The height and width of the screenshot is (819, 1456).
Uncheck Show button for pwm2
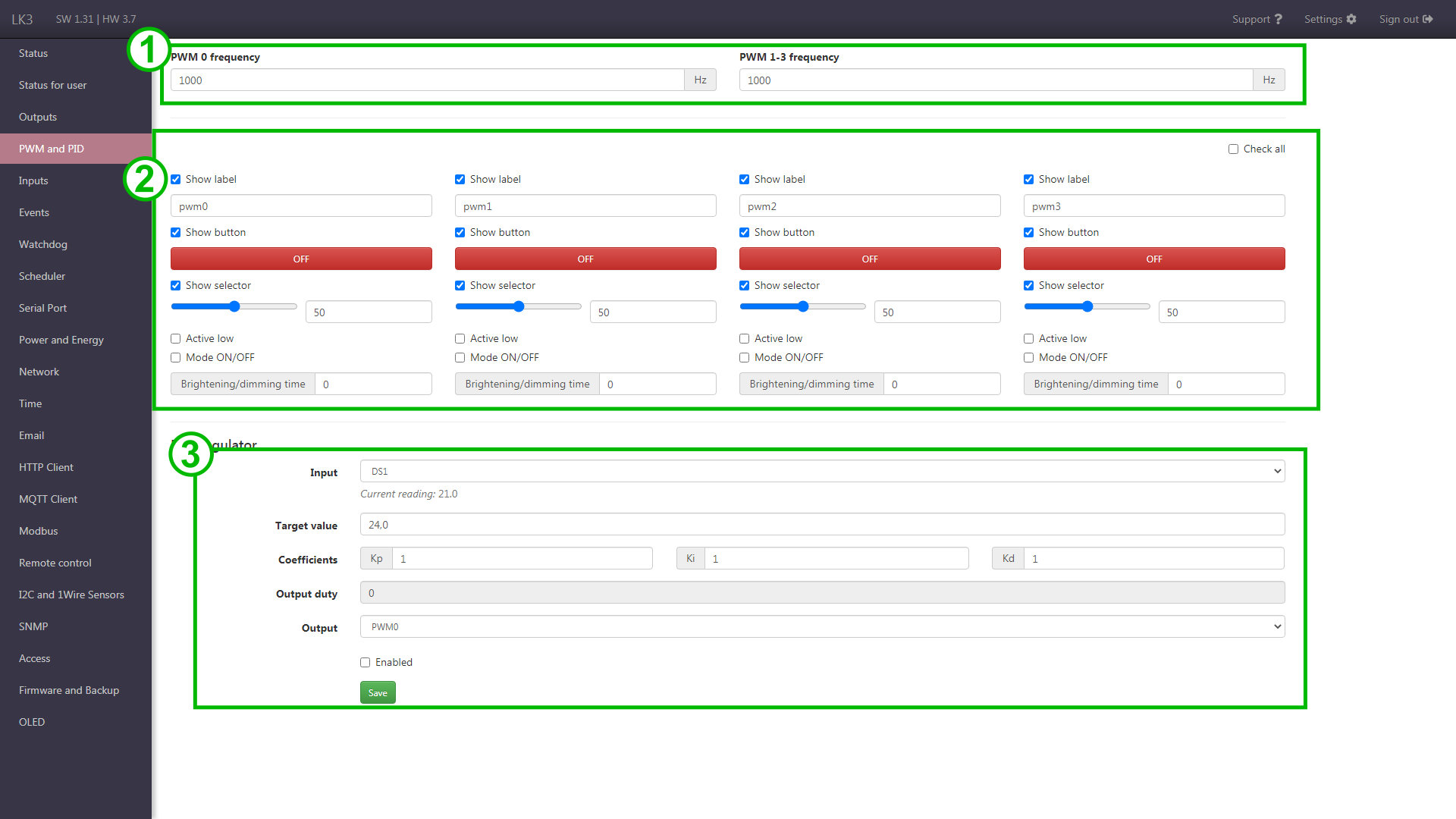[x=744, y=233]
